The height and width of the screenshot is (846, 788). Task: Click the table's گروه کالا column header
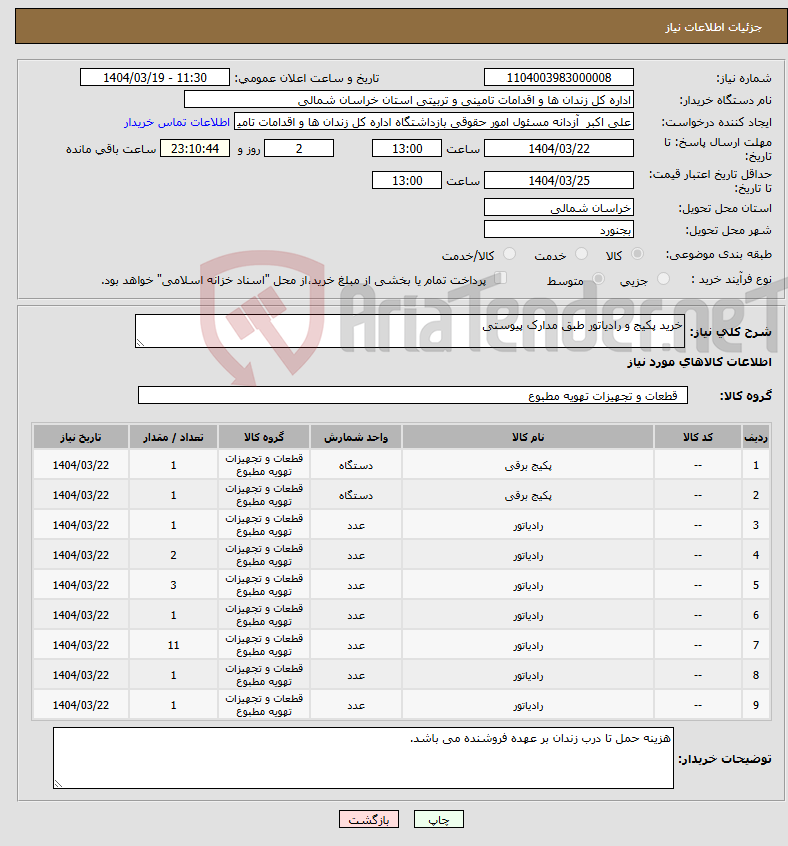pos(264,437)
